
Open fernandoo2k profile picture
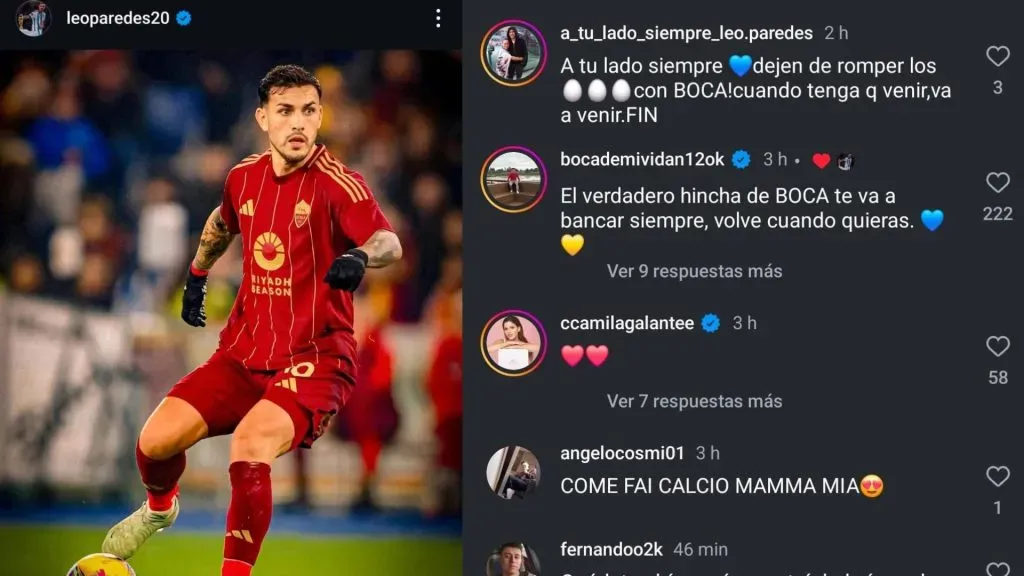[x=513, y=560]
